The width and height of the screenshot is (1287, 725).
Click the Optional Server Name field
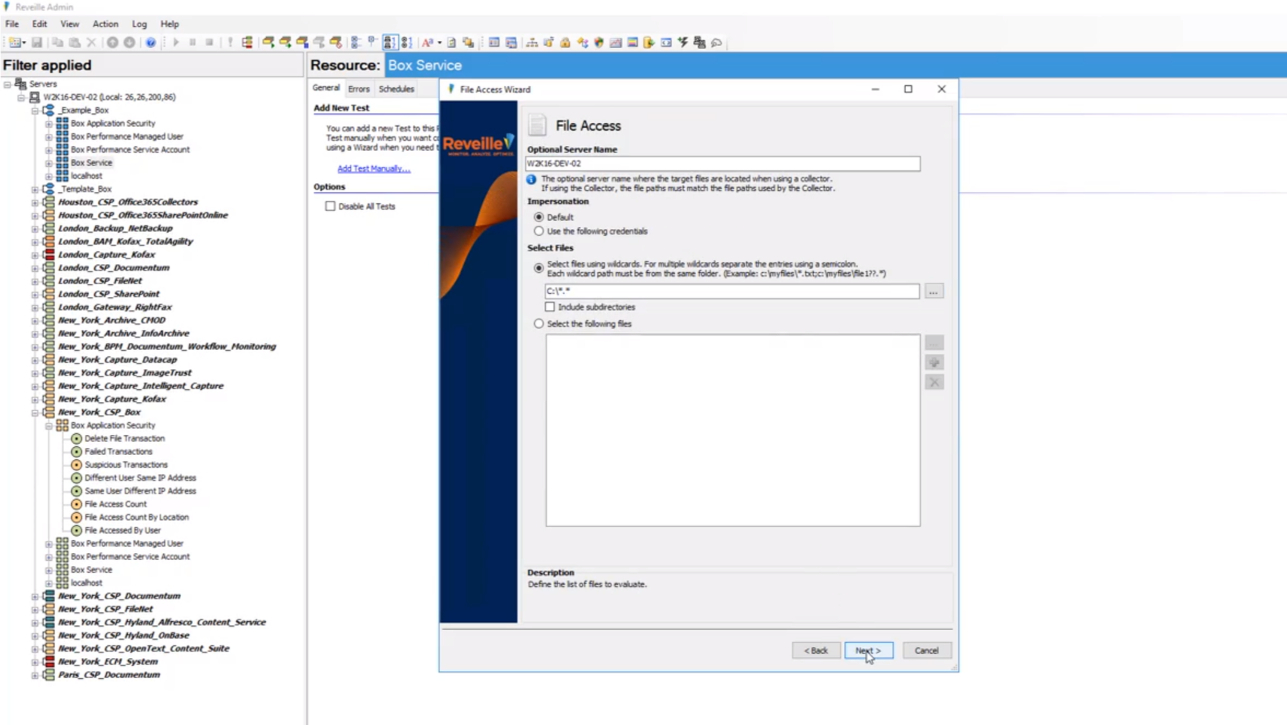tap(723, 163)
